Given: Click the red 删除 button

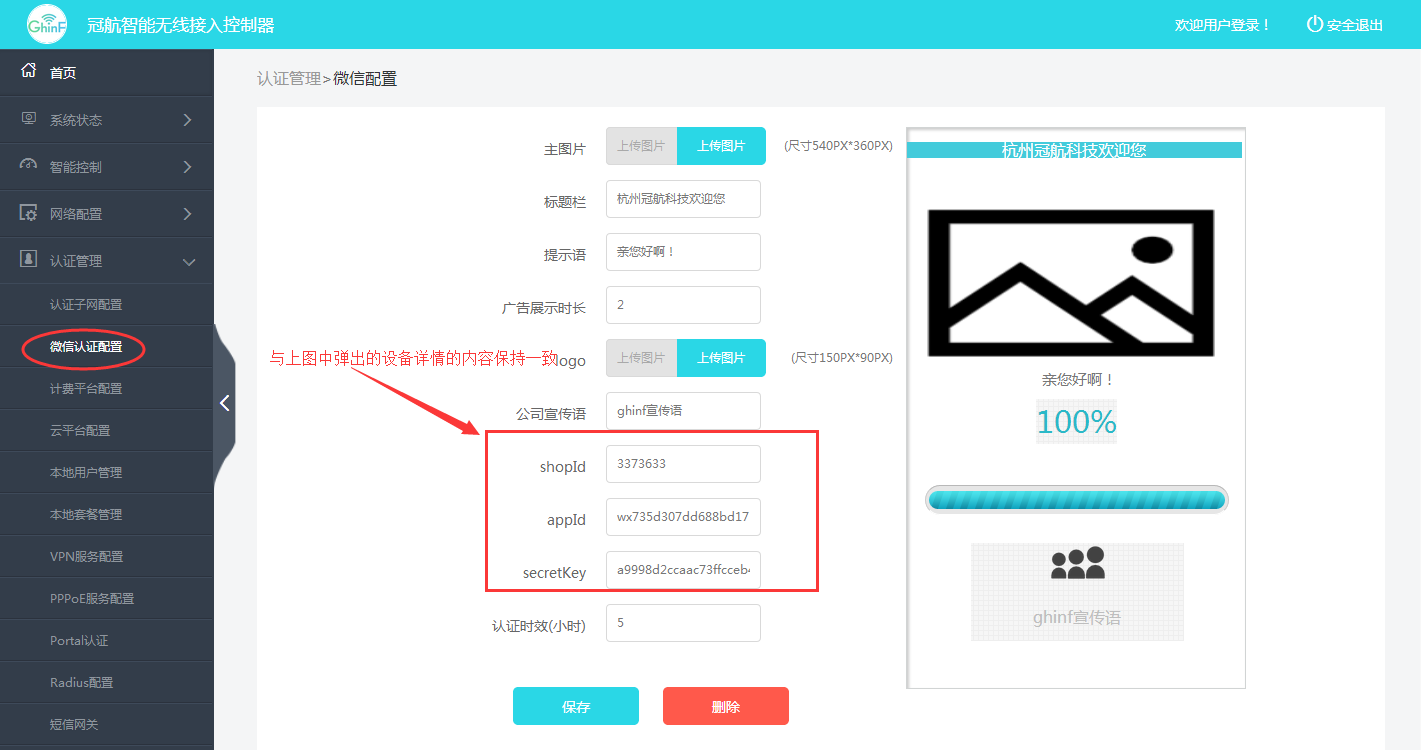Looking at the screenshot, I should point(726,706).
